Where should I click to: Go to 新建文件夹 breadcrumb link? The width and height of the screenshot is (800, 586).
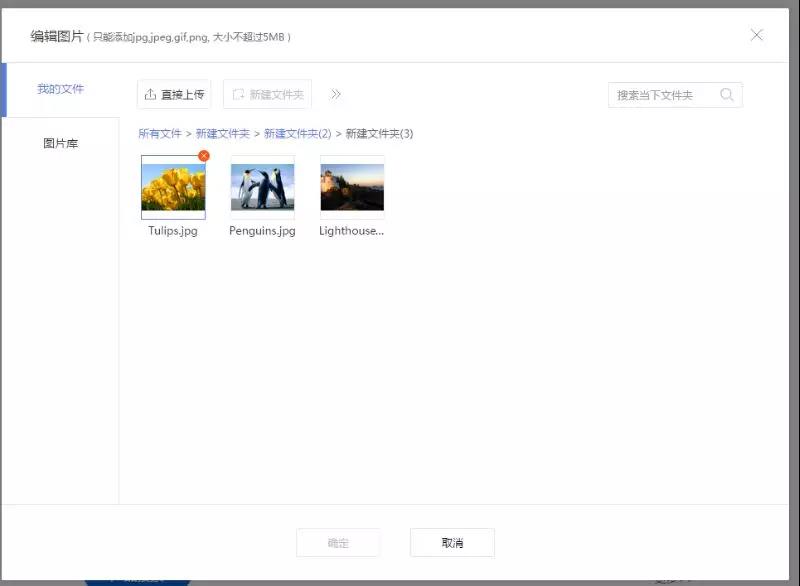[x=222, y=134]
